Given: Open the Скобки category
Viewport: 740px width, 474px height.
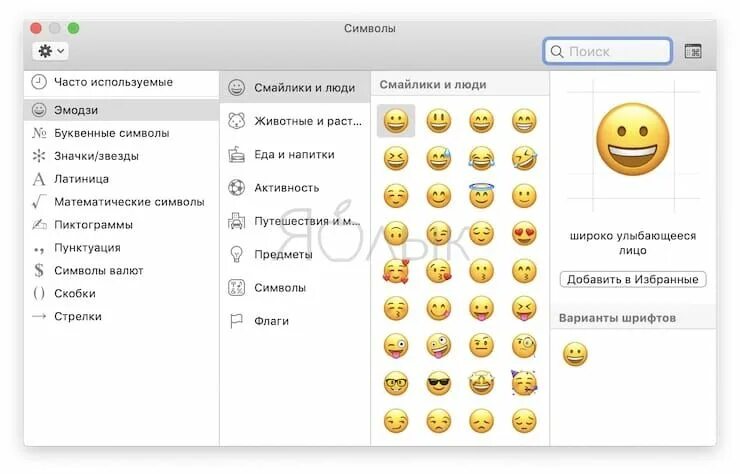Looking at the screenshot, I should tap(121, 293).
